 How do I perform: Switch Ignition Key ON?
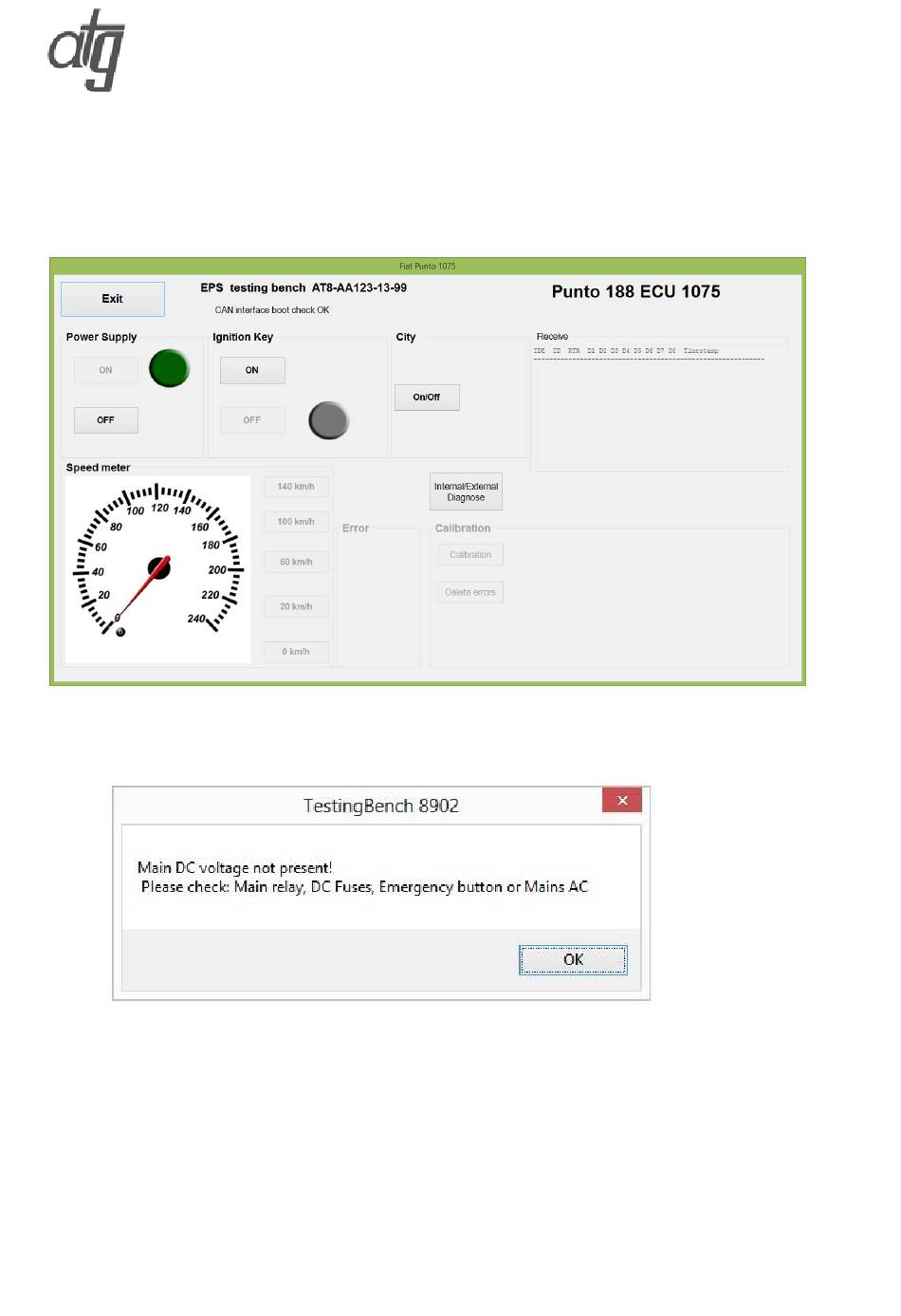(252, 370)
